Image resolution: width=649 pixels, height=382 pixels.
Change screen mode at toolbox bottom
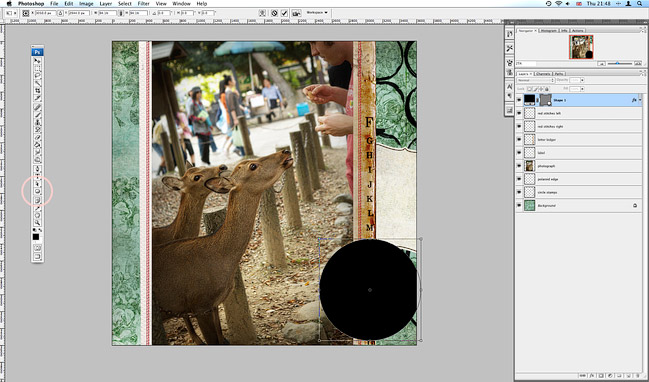point(37,257)
